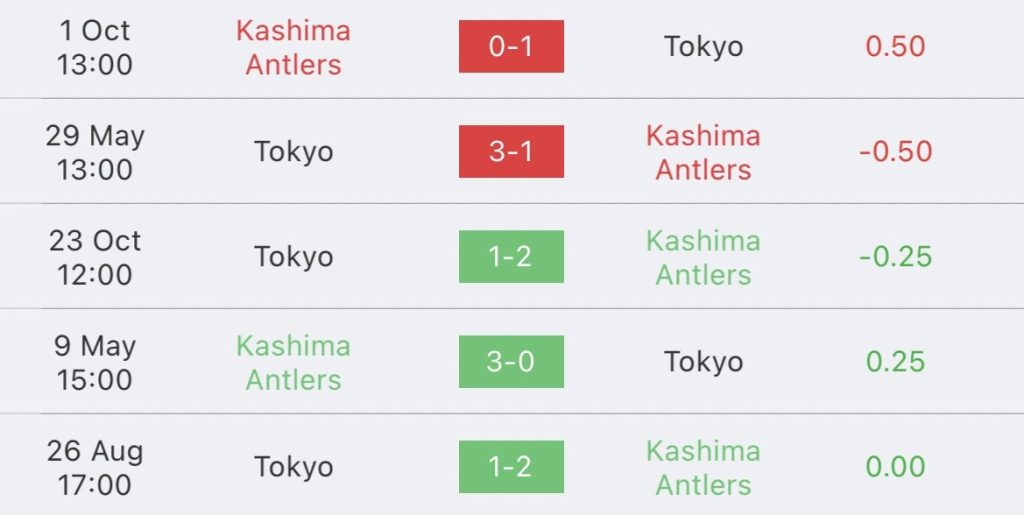Open green Kashima Antlers away team on 23 Oct
This screenshot has width=1024, height=515.
703,257
